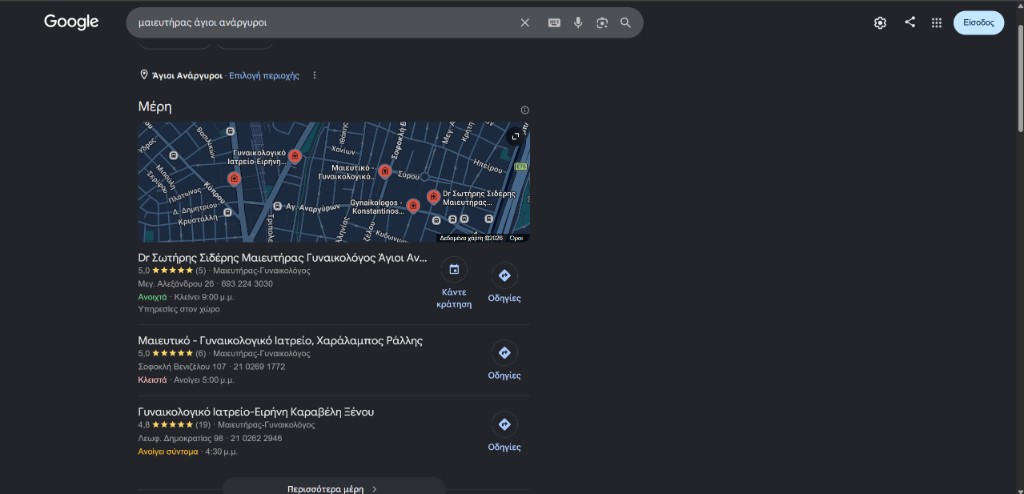Click the 5,0 rating with (6) reviews
Screen dimensions: 1024x494
point(172,354)
